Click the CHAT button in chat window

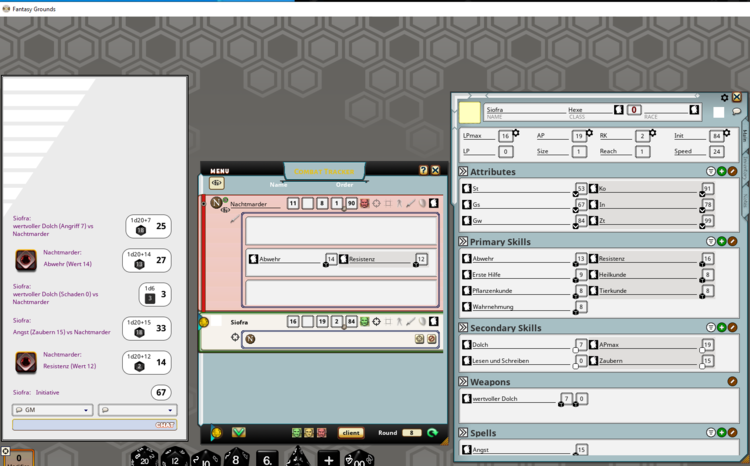tap(165, 425)
